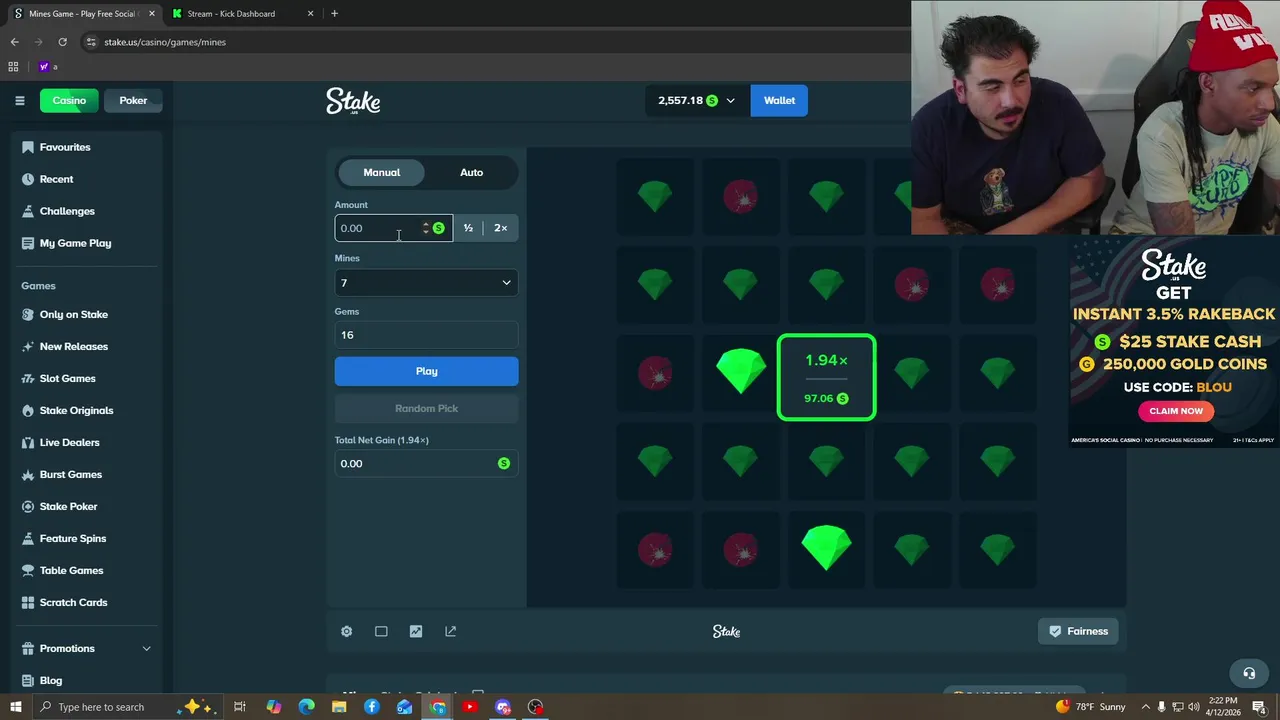
Task: Open Feature Spins category
Action: (x=72, y=538)
